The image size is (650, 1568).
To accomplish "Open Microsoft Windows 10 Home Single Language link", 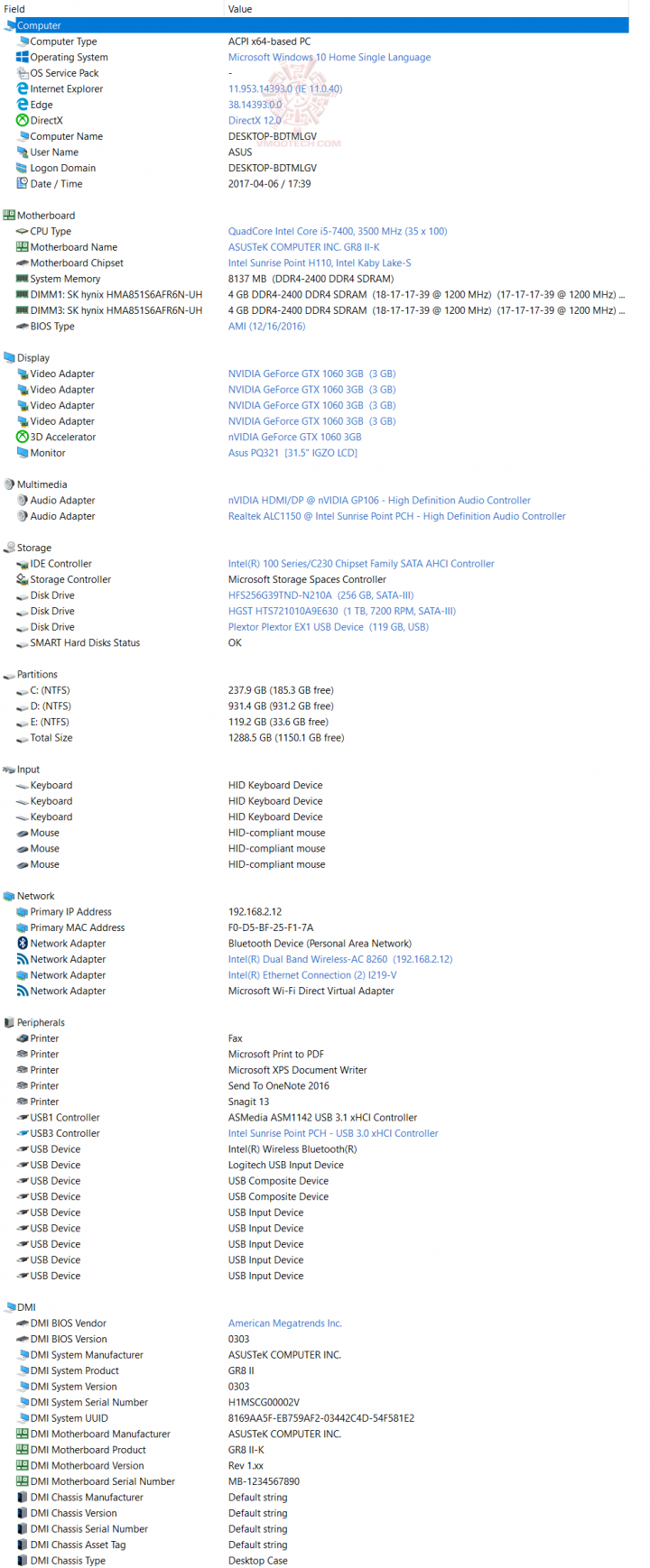I will (x=330, y=57).
